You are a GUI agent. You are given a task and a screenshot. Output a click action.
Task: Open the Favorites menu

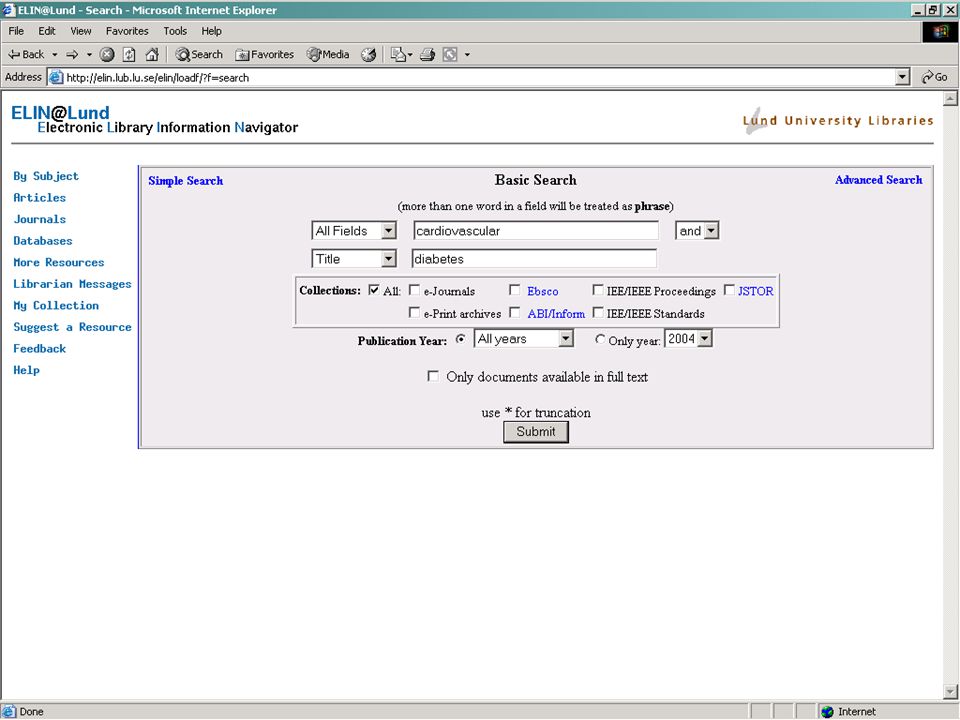tap(127, 31)
